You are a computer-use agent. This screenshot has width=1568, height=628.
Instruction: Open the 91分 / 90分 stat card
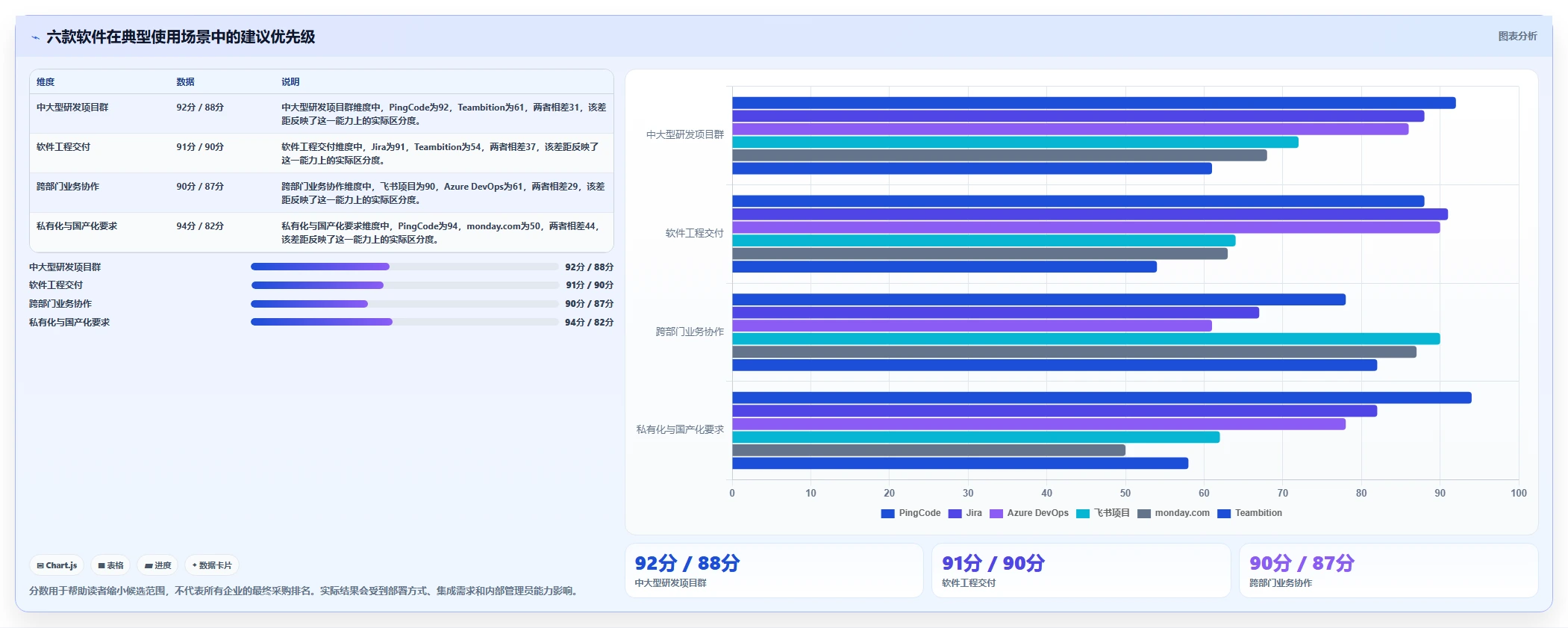[x=1081, y=571]
